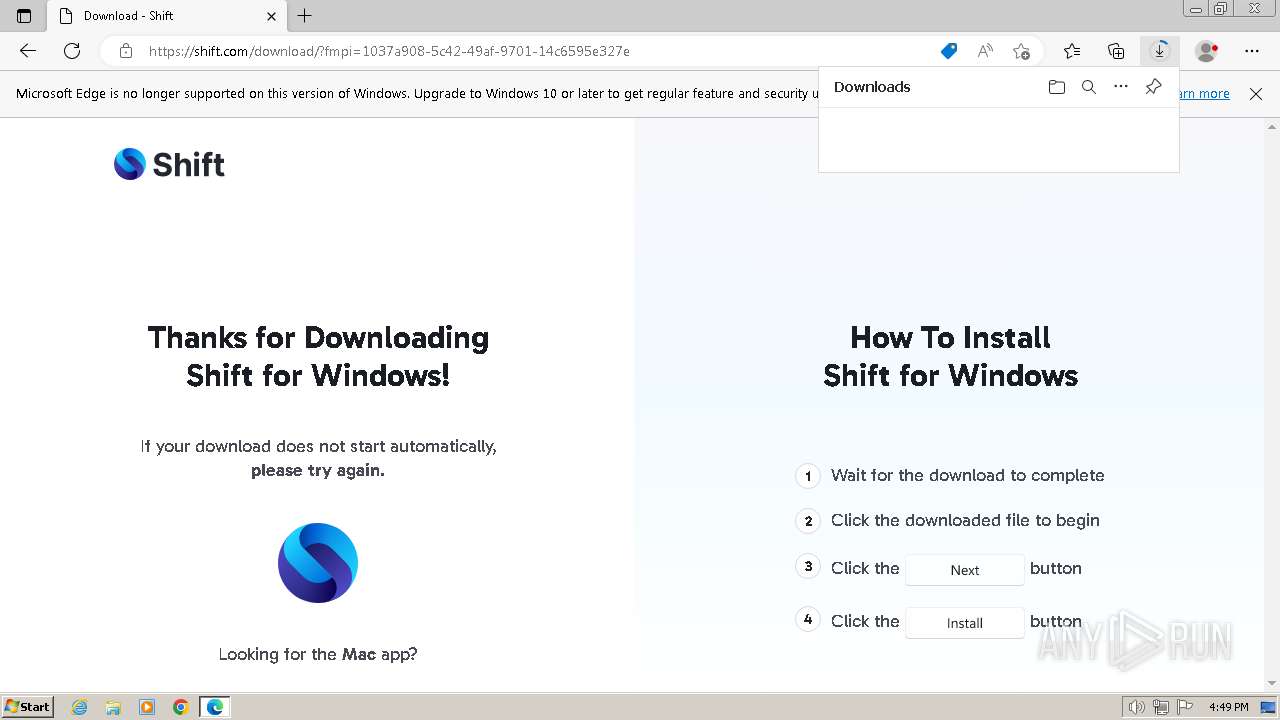Viewport: 1280px width, 720px height.
Task: Search downloads with the magnifier icon
Action: coord(1089,87)
